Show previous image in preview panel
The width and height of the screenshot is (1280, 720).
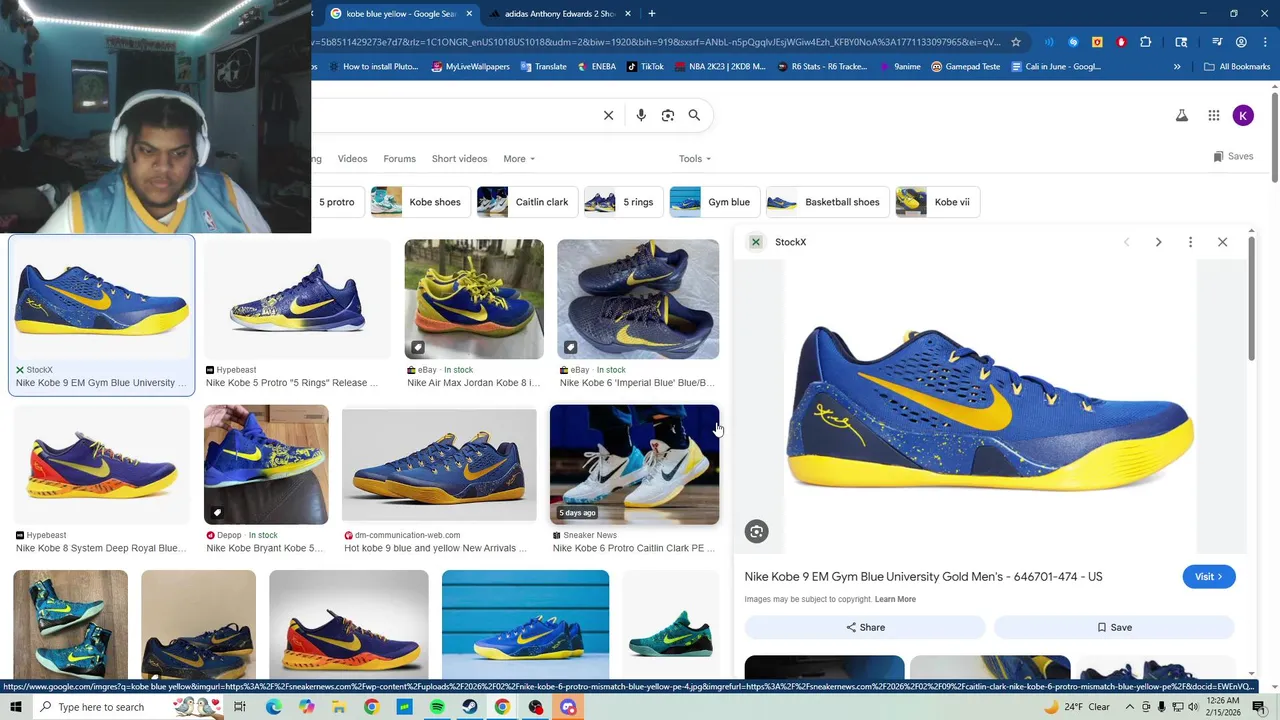[x=1127, y=242]
